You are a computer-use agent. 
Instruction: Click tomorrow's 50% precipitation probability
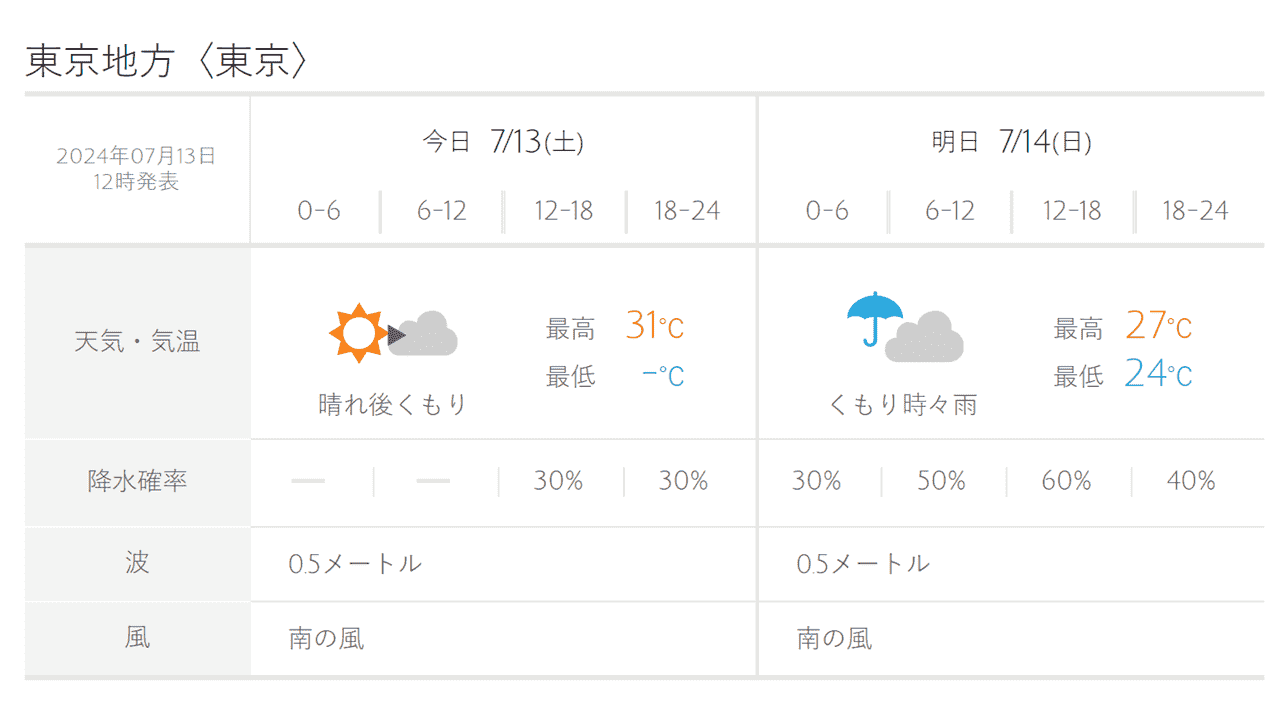coord(941,481)
